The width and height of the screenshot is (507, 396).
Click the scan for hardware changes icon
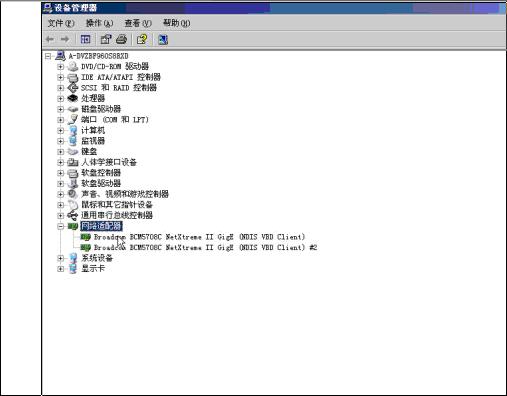(163, 40)
